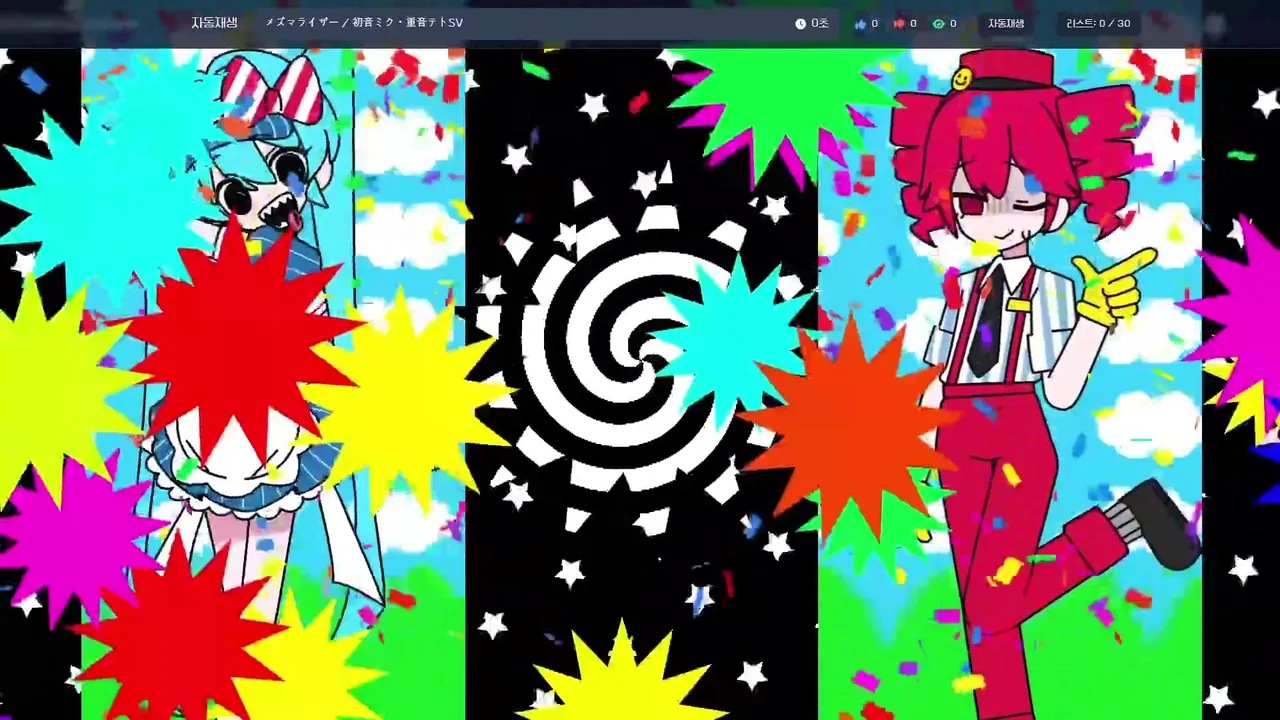Viewport: 1280px width, 720px height.
Task: Click the clock timer icon
Action: pyautogui.click(x=800, y=23)
